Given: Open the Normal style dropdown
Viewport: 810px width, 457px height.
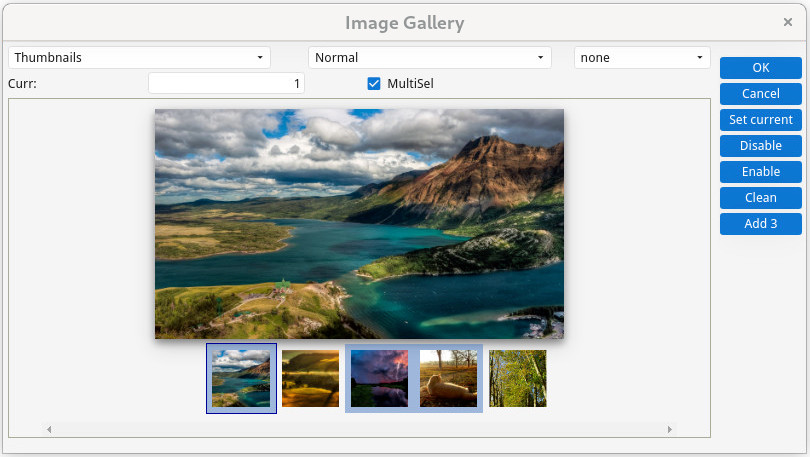Looking at the screenshot, I should click(429, 57).
